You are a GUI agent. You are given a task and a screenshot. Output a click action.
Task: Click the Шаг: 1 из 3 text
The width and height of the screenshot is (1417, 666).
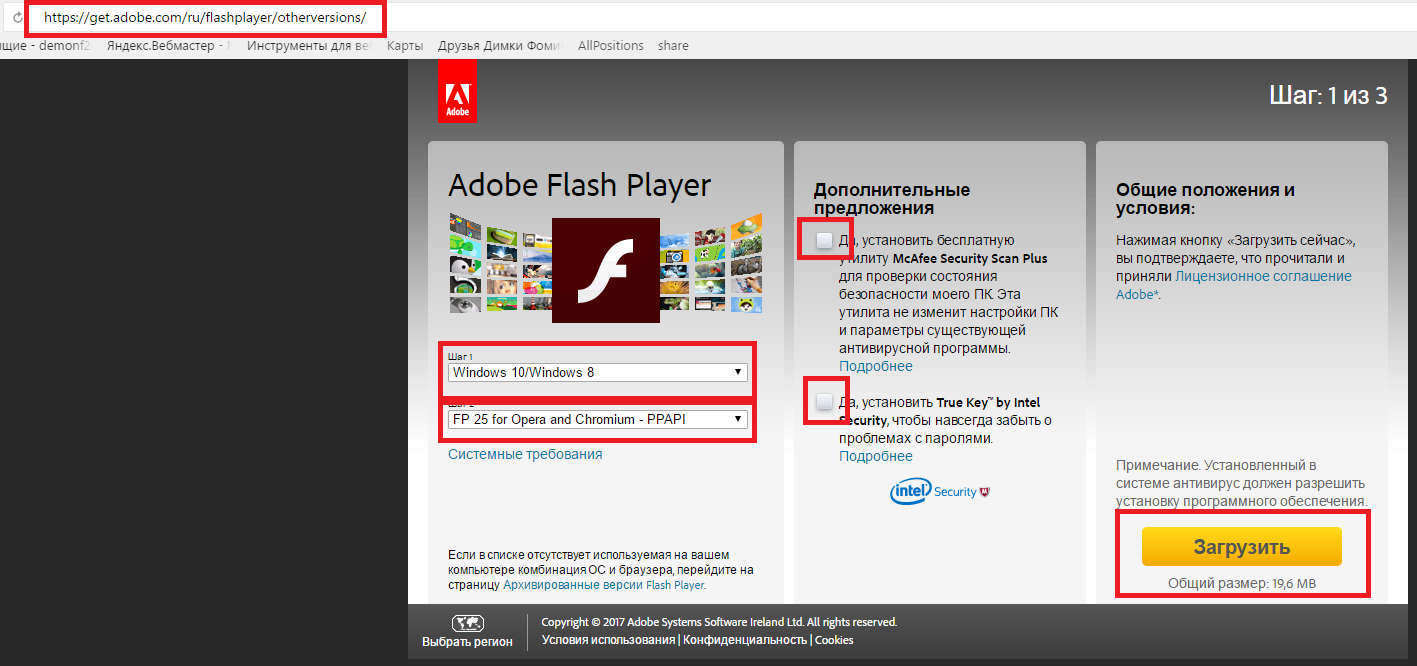click(x=1328, y=96)
